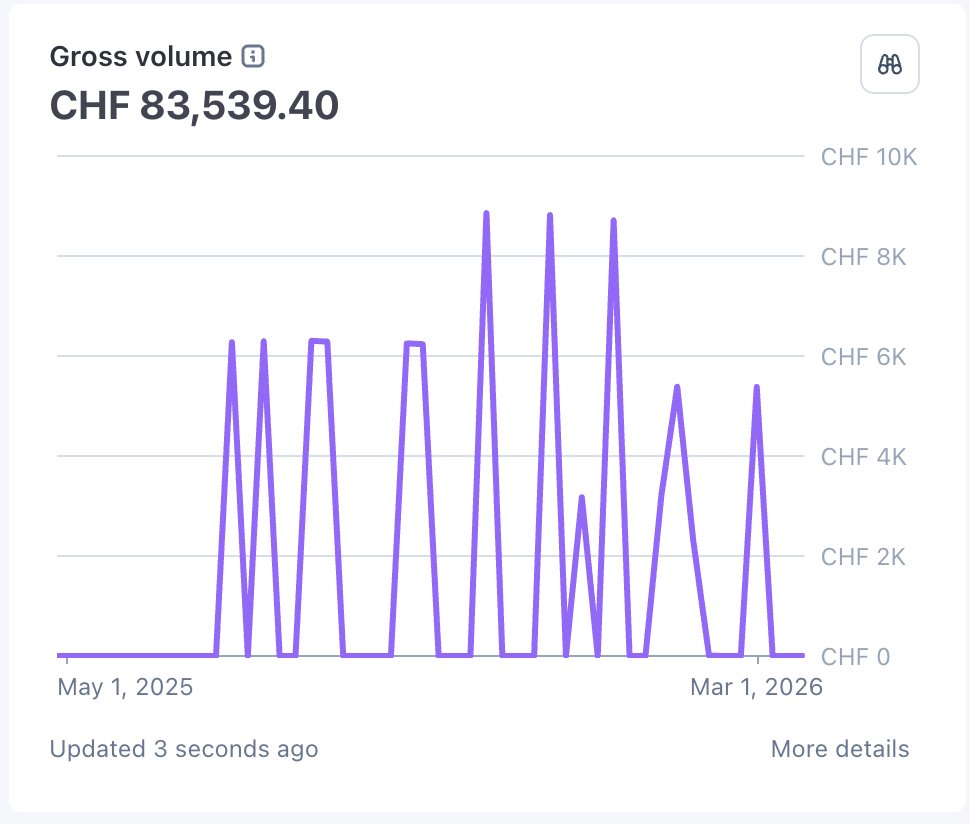The height and width of the screenshot is (824, 970).
Task: Click the CHF 6K axis label
Action: [x=863, y=357]
